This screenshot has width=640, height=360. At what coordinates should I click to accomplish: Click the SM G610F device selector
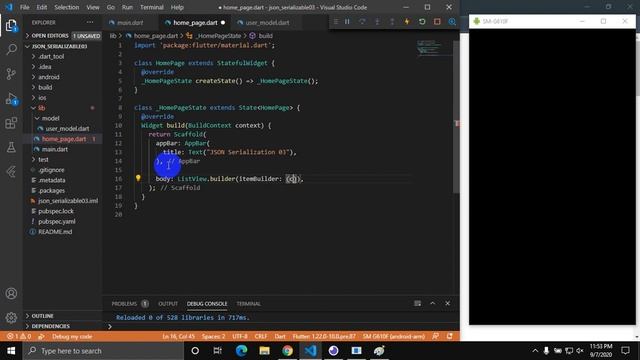point(394,336)
